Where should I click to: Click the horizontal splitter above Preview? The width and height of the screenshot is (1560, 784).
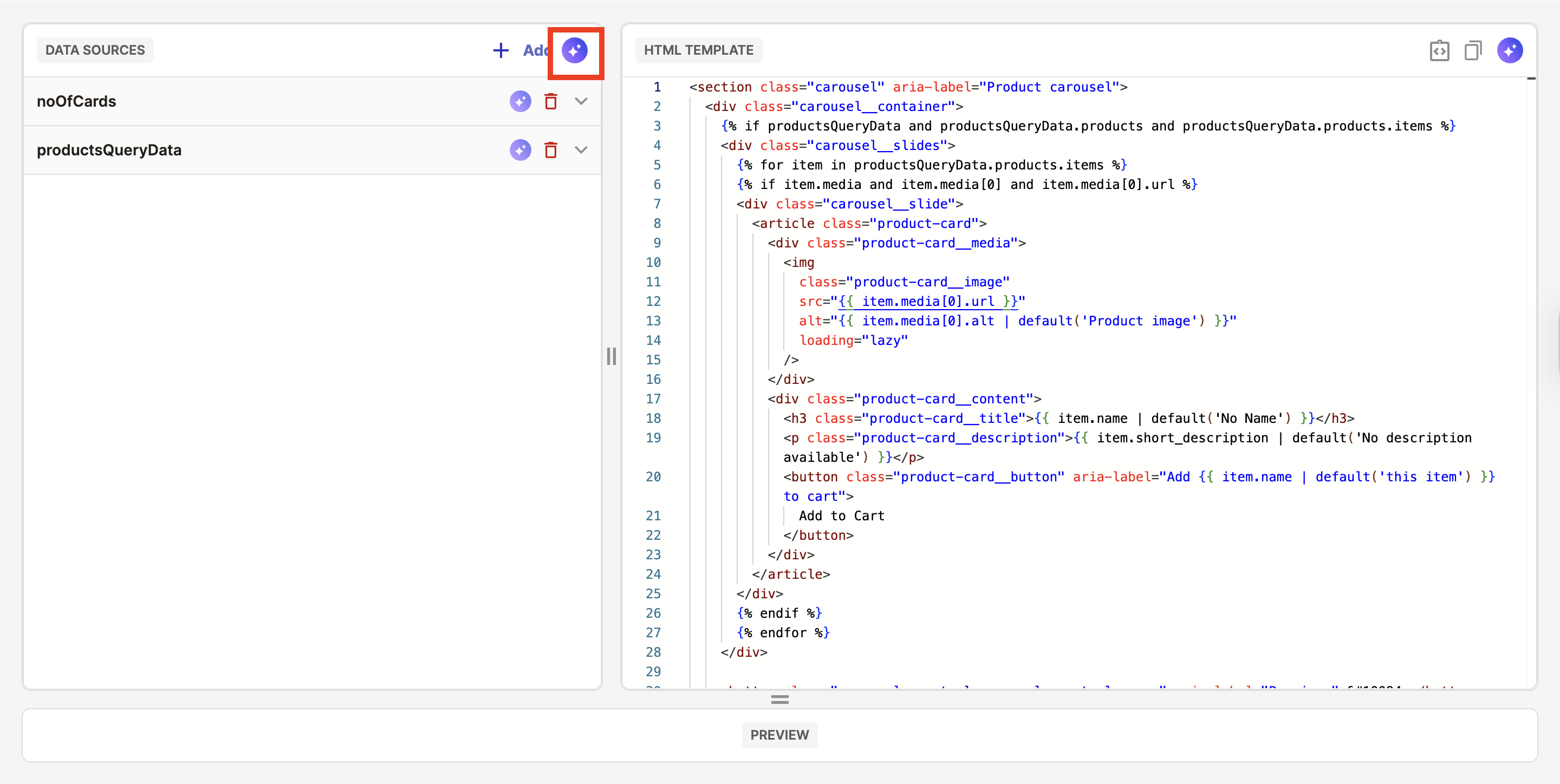click(x=779, y=699)
